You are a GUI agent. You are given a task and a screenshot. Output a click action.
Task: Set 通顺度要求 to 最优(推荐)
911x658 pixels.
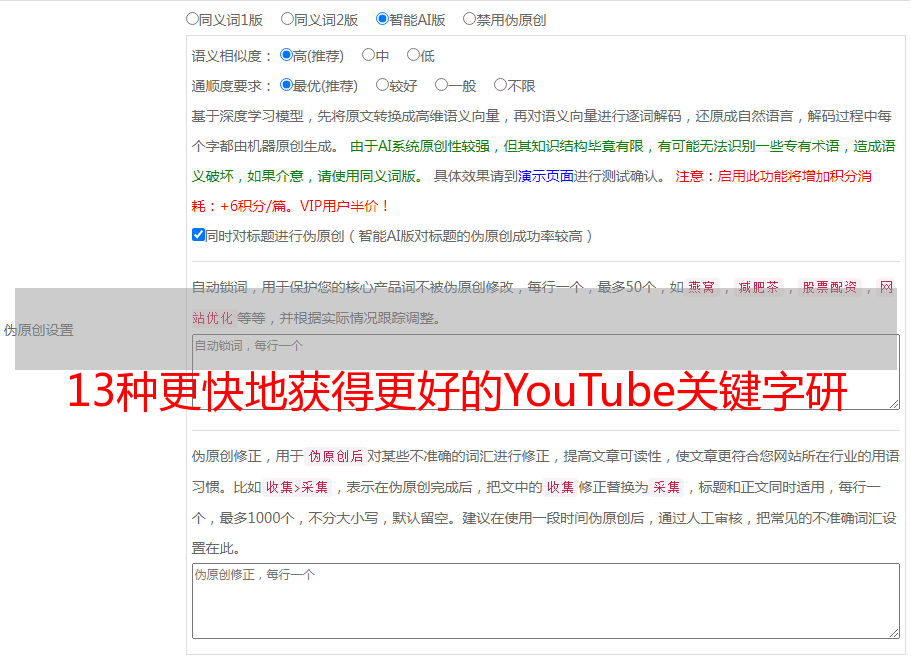click(287, 86)
